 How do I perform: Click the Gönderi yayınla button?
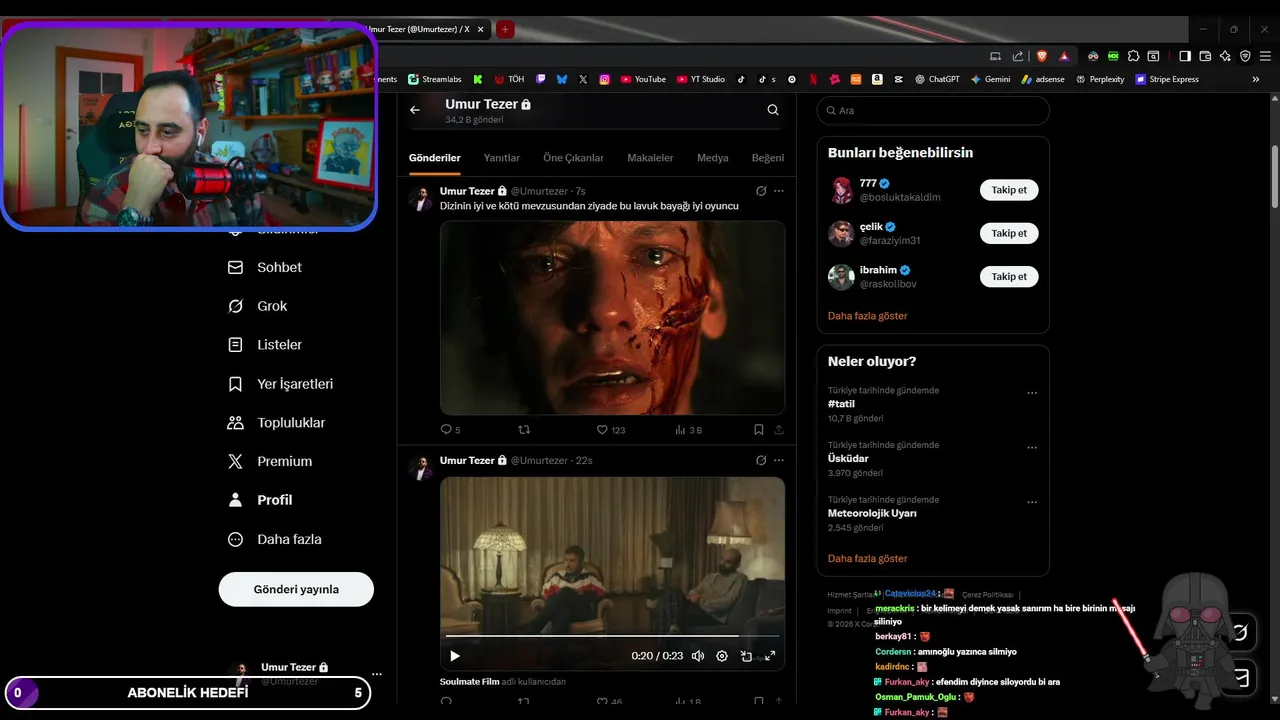tap(296, 589)
